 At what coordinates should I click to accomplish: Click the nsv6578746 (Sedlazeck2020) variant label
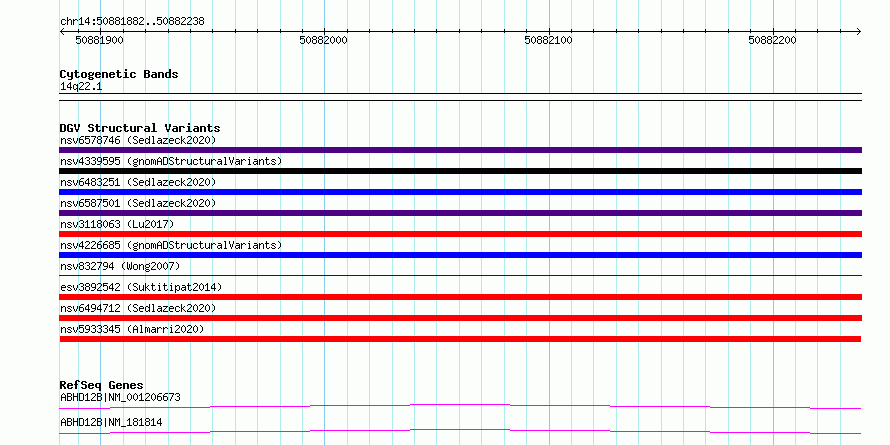(x=138, y=140)
